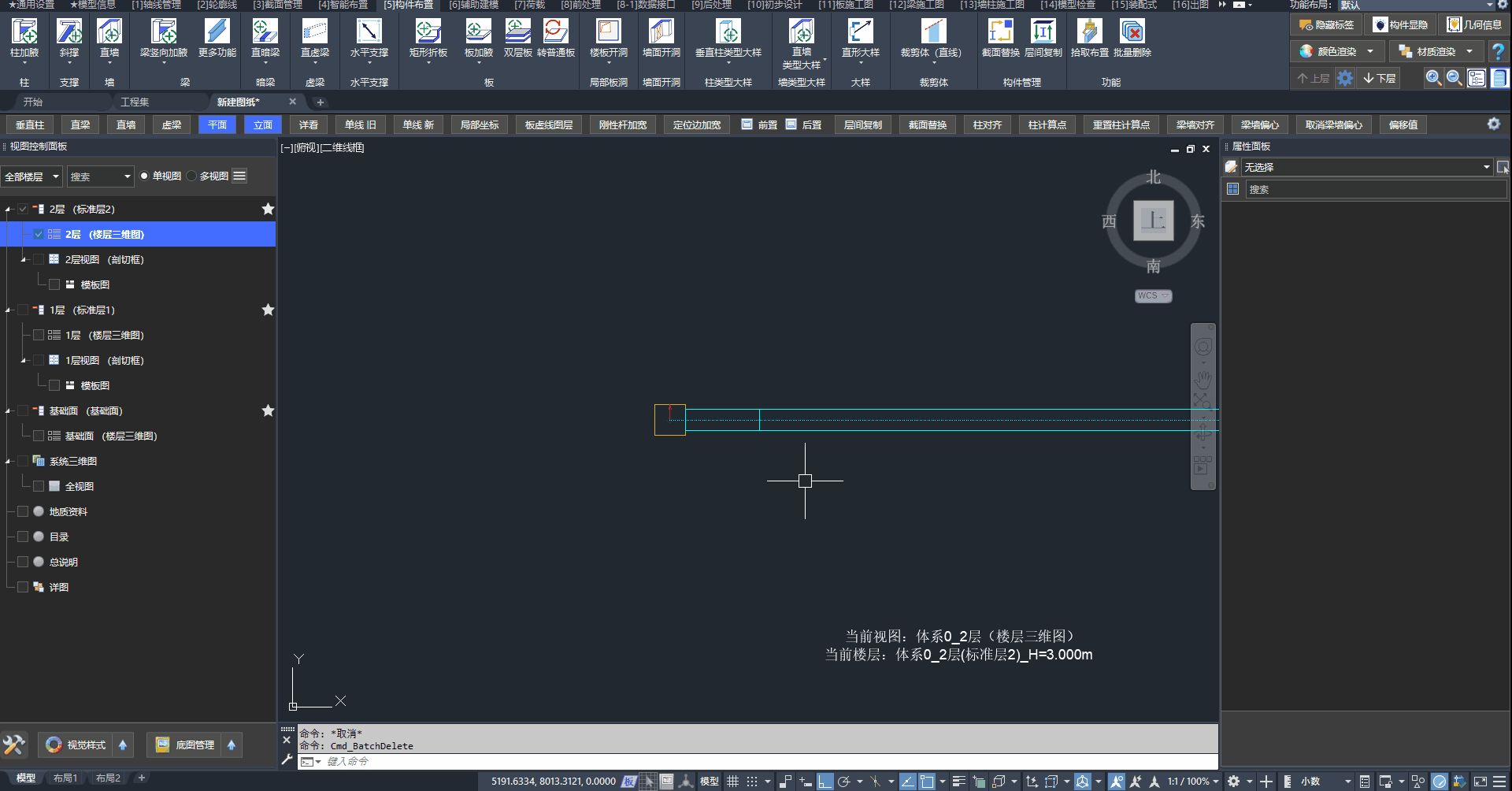Image resolution: width=1512 pixels, height=791 pixels.
Task: Check the 1层 (楼层三维图) checkbox
Action: [39, 335]
